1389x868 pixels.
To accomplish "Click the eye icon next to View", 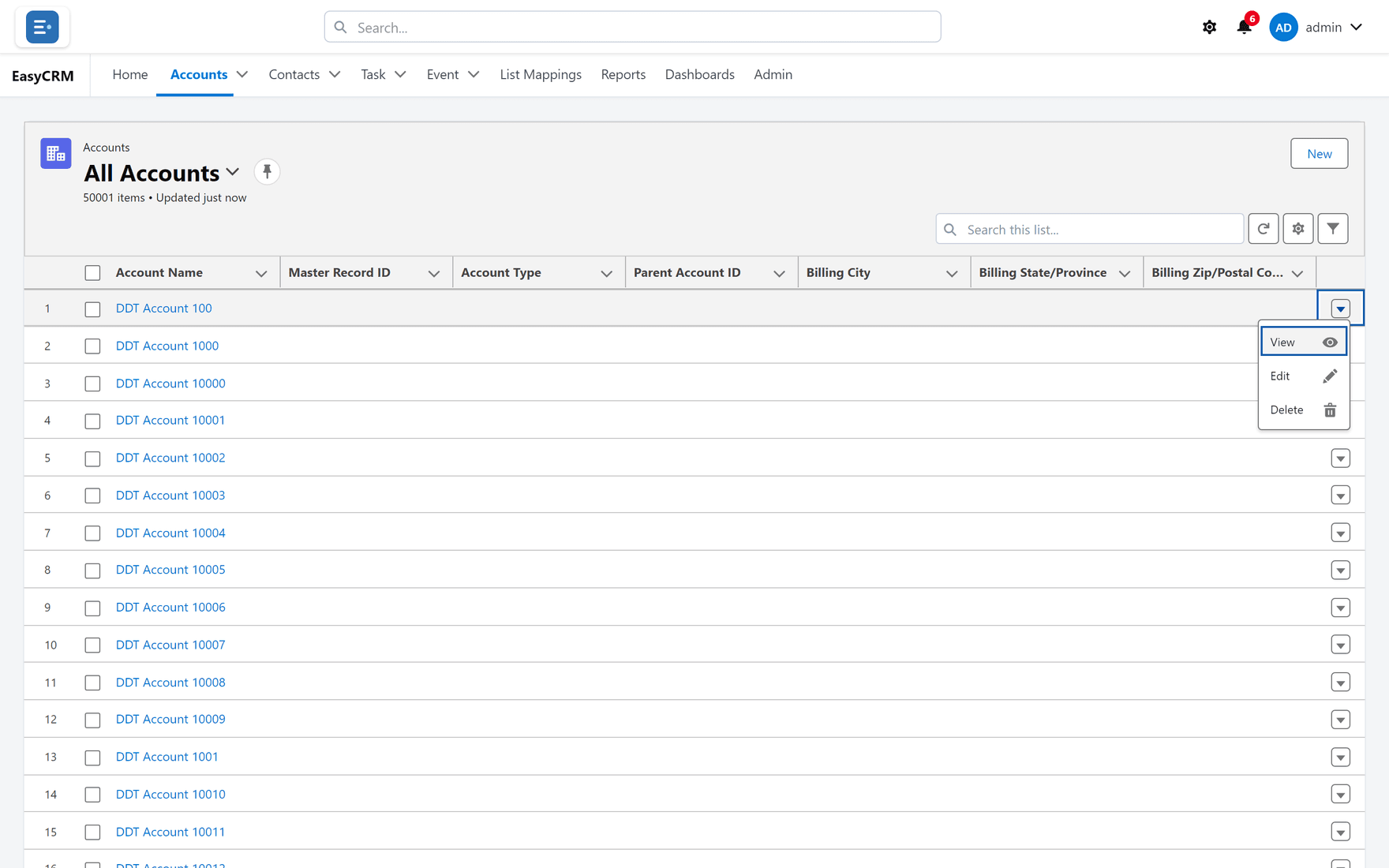I will point(1330,342).
